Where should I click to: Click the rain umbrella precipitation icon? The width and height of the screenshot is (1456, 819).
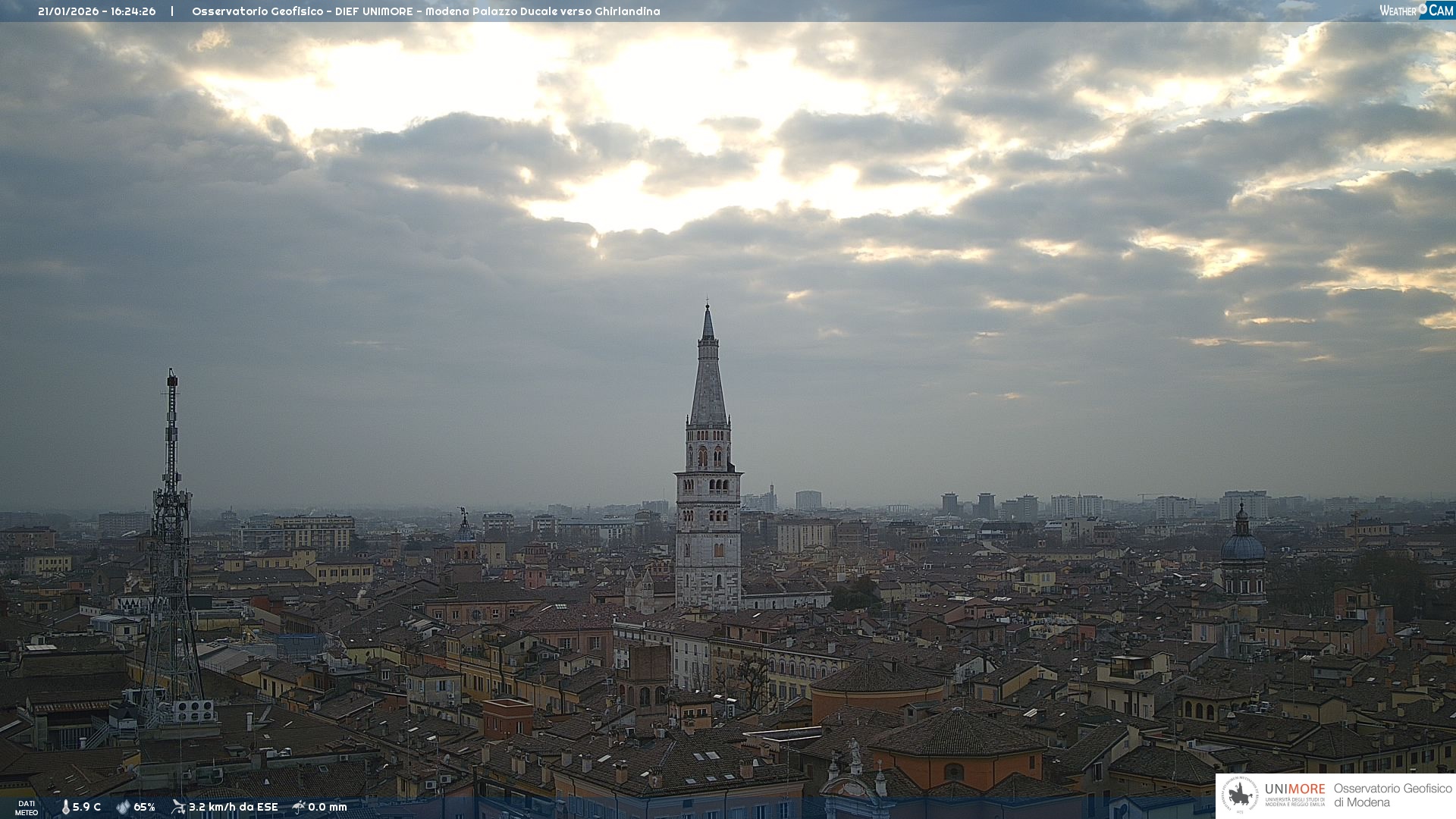pos(299,807)
